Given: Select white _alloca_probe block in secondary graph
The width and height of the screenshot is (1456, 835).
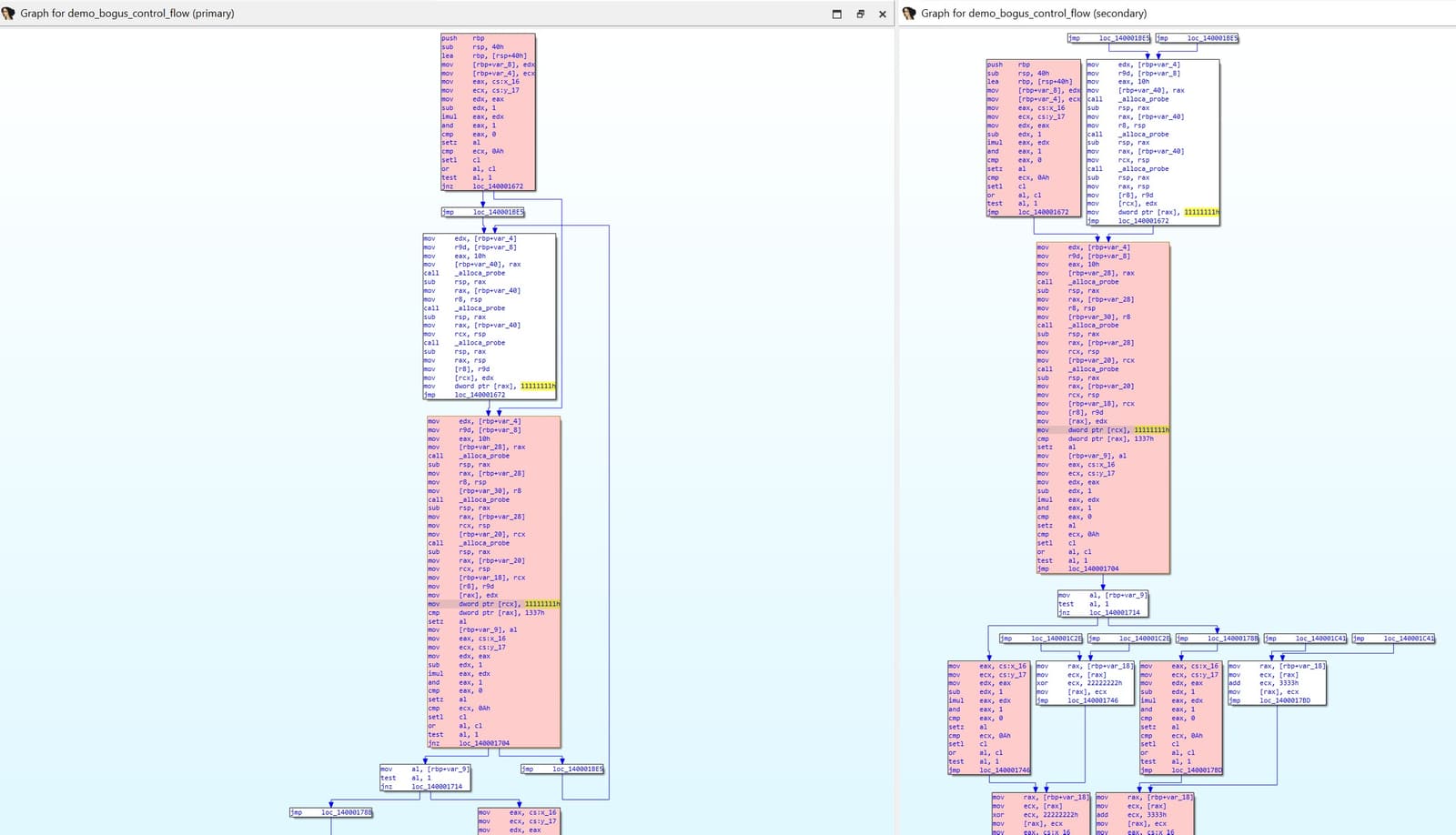Looking at the screenshot, I should pyautogui.click(x=1153, y=143).
